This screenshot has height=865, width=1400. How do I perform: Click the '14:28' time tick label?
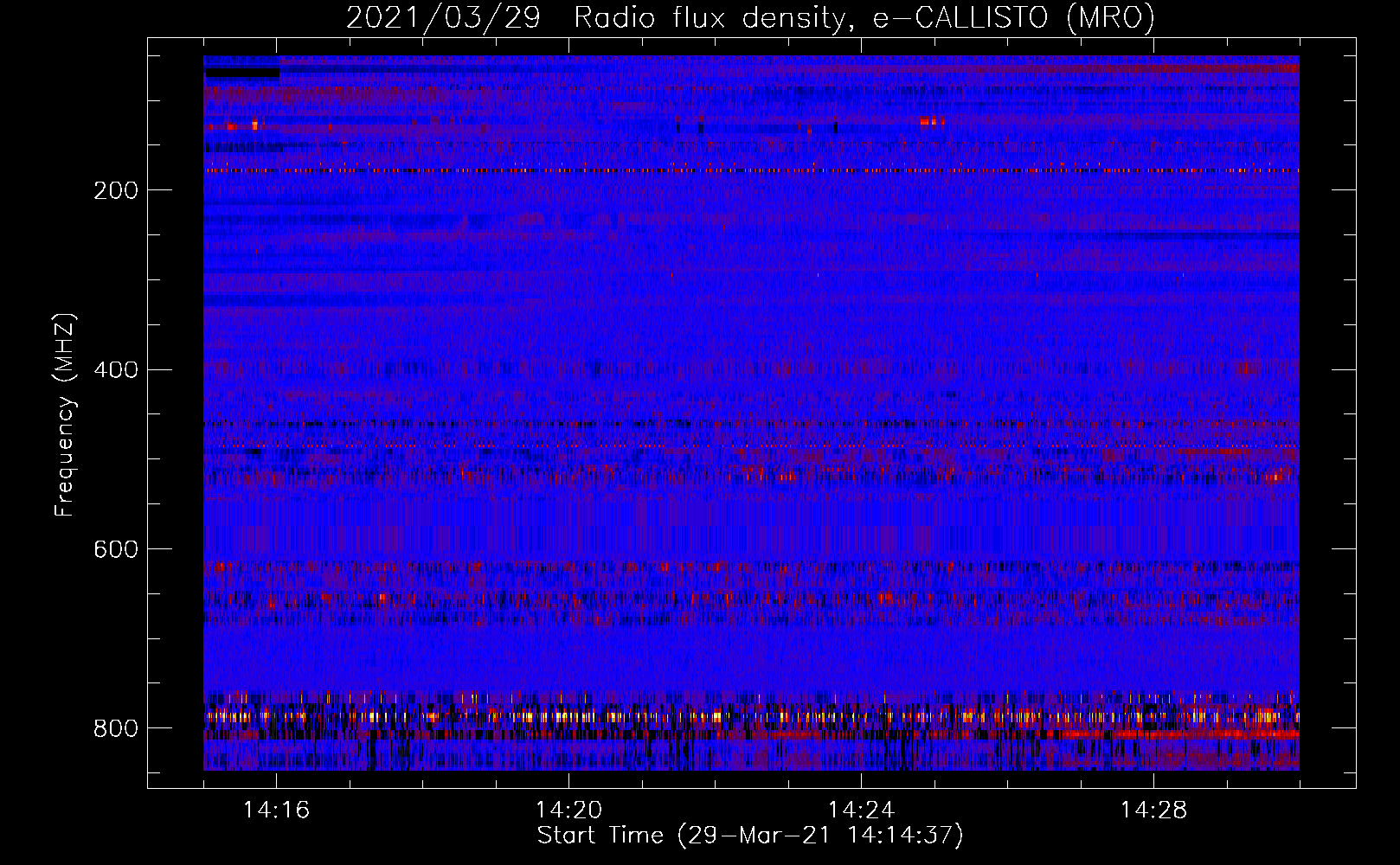click(1153, 810)
